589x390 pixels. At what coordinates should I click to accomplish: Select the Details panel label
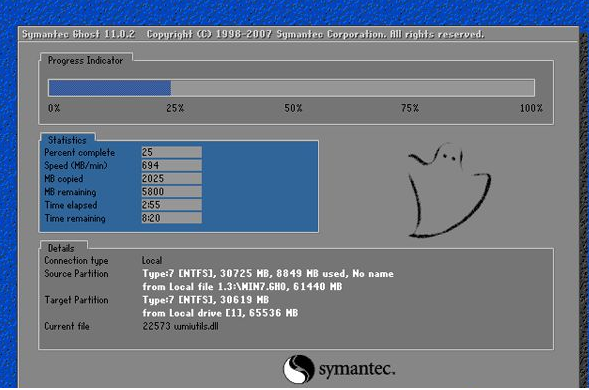click(x=61, y=248)
